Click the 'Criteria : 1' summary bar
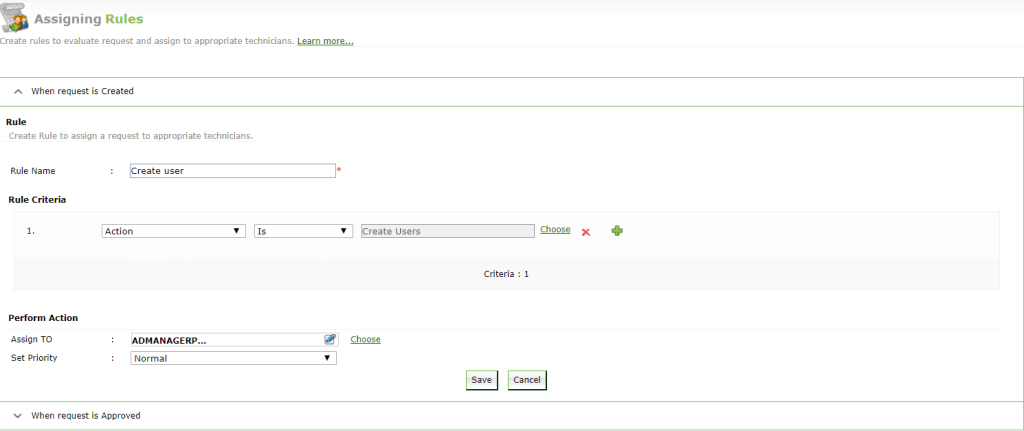The image size is (1024, 431). pos(506,273)
